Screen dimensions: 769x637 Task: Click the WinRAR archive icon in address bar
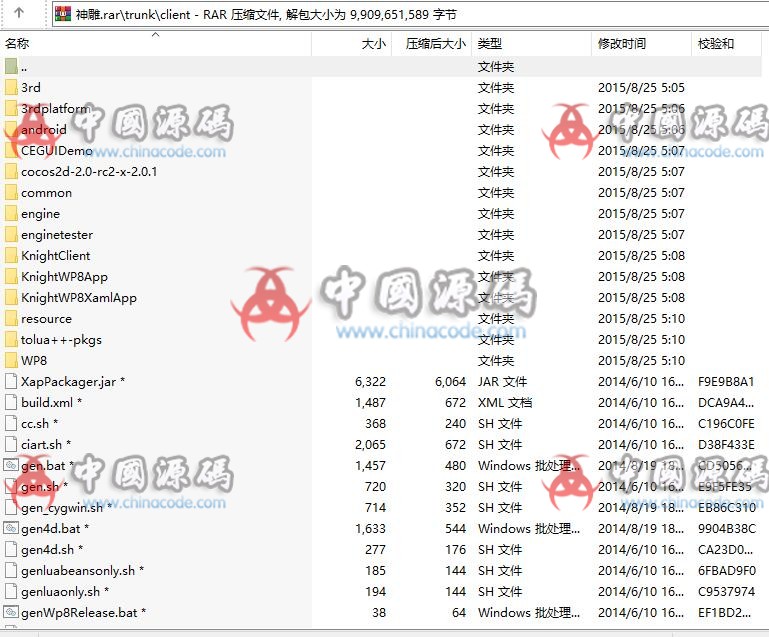tap(62, 14)
